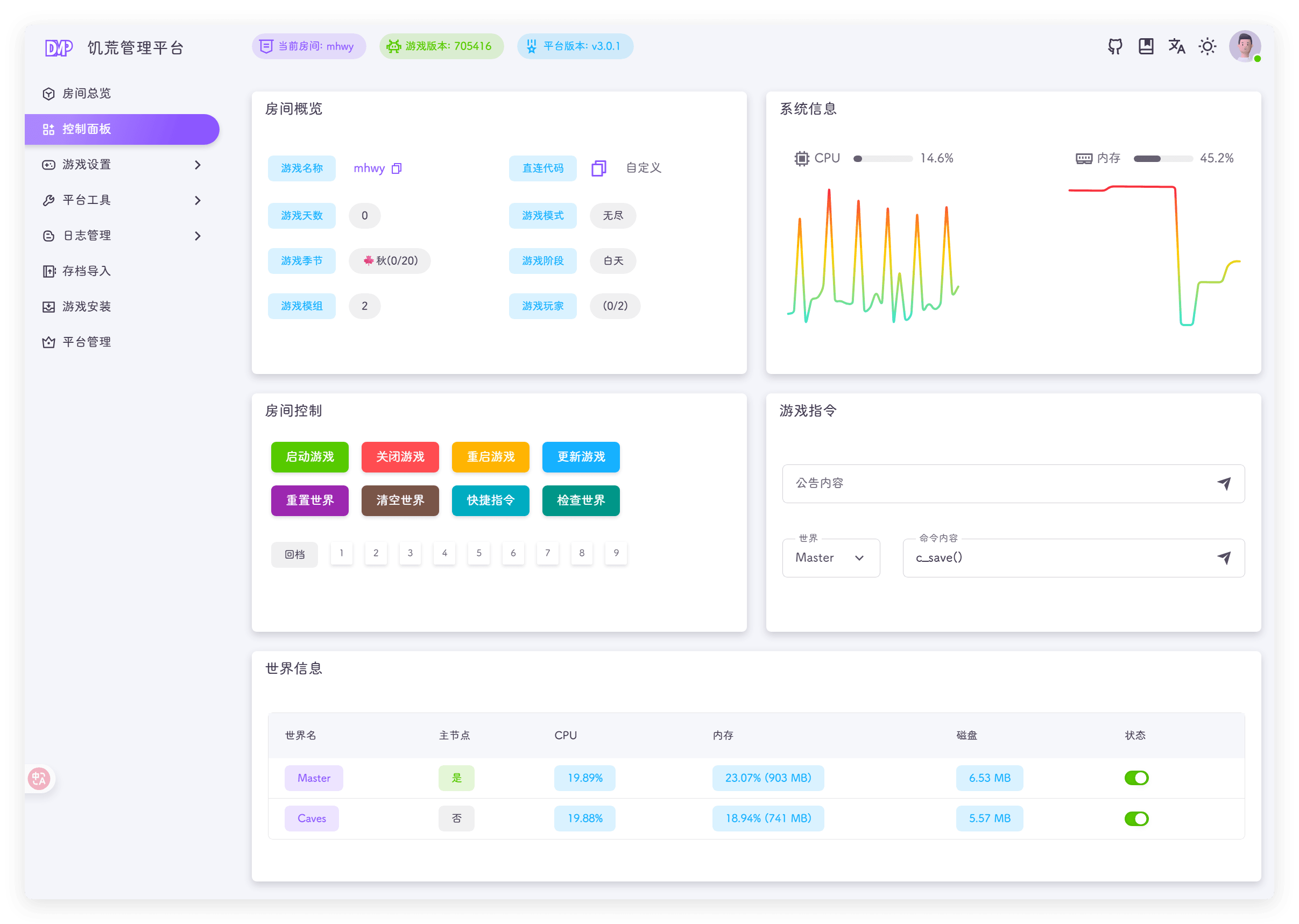
Task: Click the language translate icon in header
Action: pos(1177,47)
